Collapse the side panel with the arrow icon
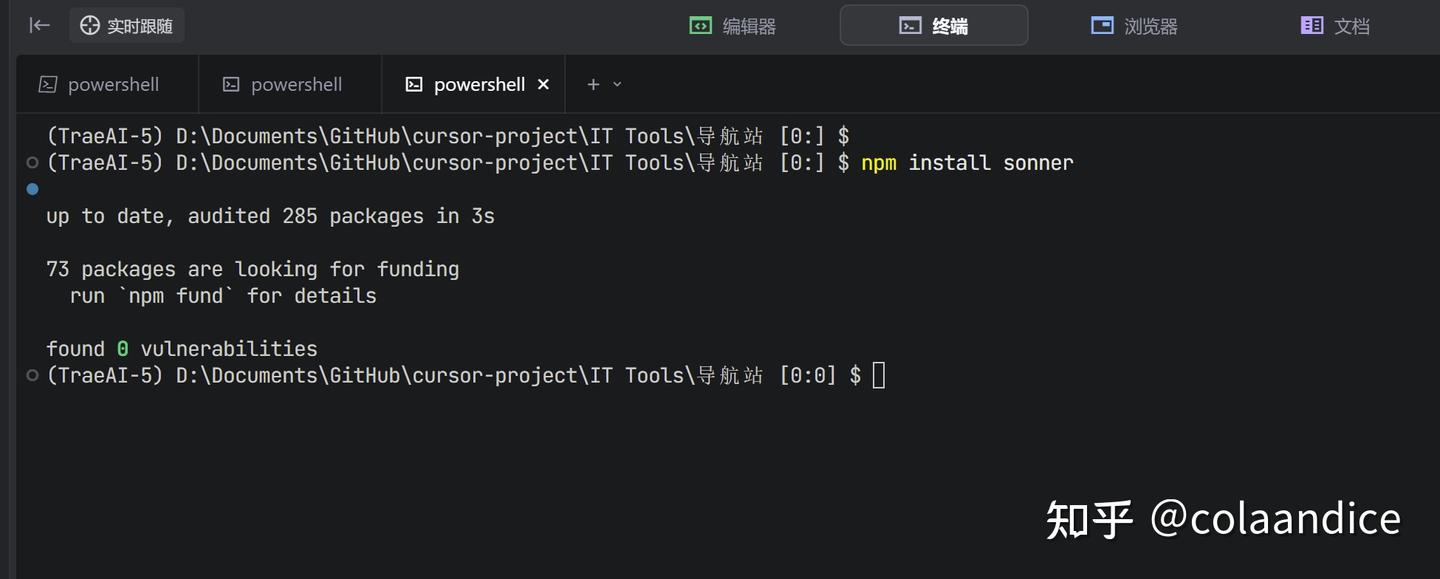Viewport: 1440px width, 579px height. 39,25
